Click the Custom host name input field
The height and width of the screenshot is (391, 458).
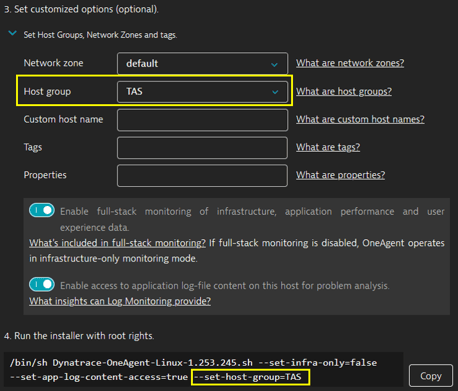[x=202, y=120]
